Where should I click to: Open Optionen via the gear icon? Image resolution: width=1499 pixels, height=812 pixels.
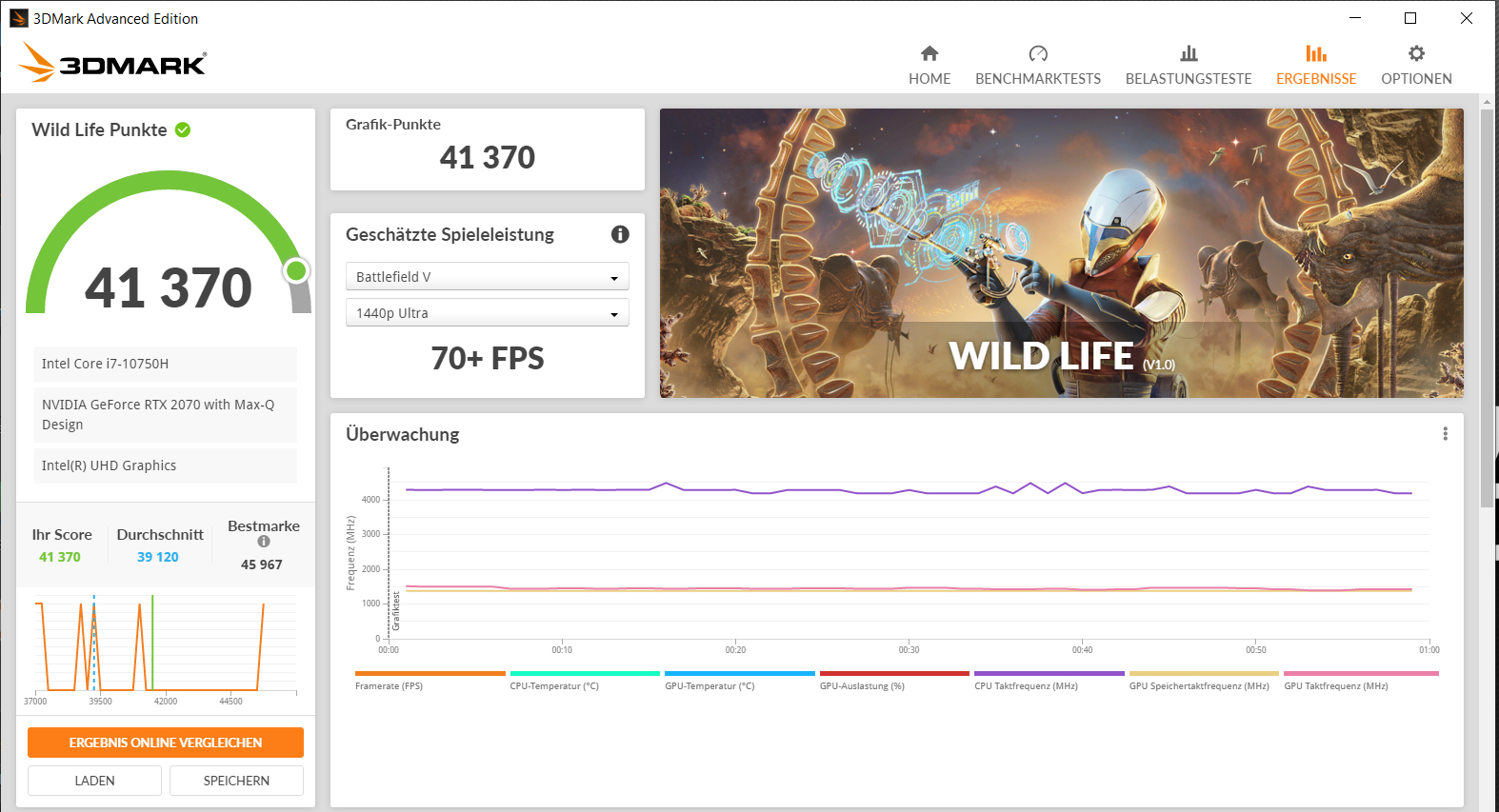click(1416, 53)
